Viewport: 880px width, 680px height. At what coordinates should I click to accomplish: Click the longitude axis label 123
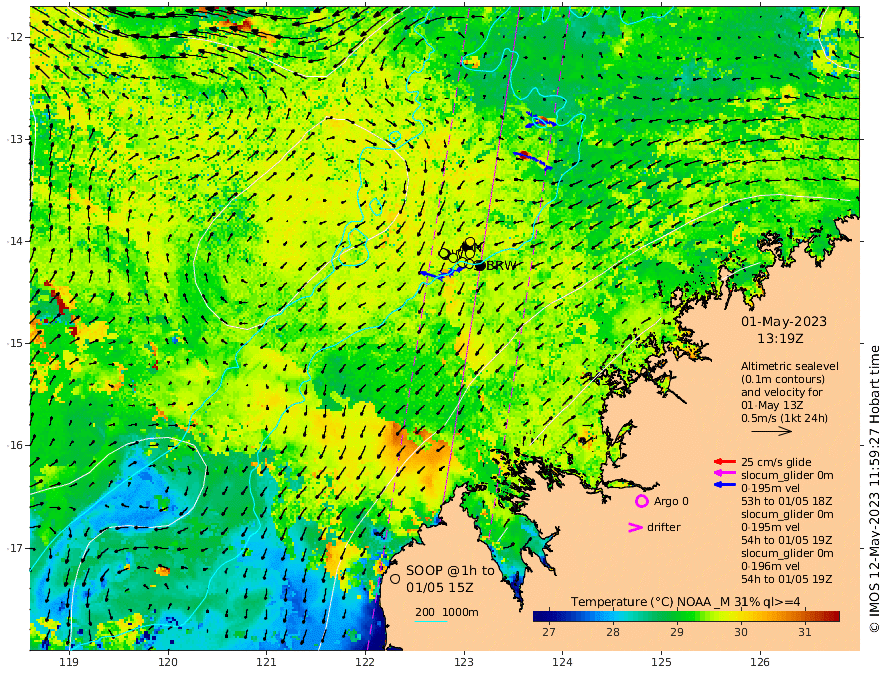[464, 663]
